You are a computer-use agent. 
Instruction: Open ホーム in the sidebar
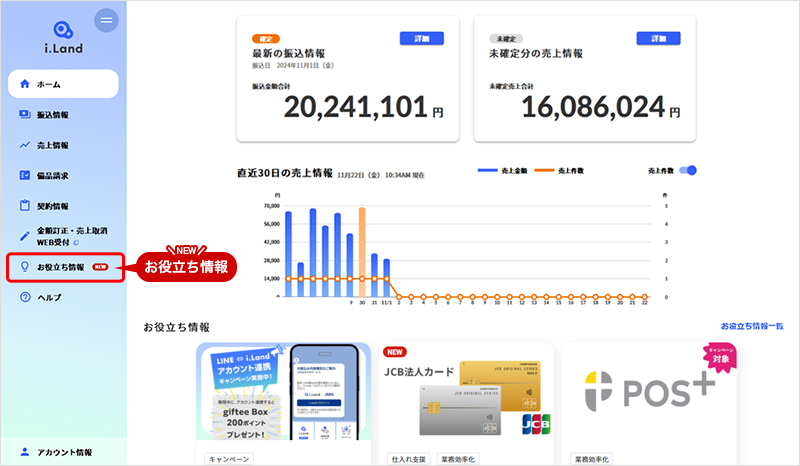click(x=63, y=84)
